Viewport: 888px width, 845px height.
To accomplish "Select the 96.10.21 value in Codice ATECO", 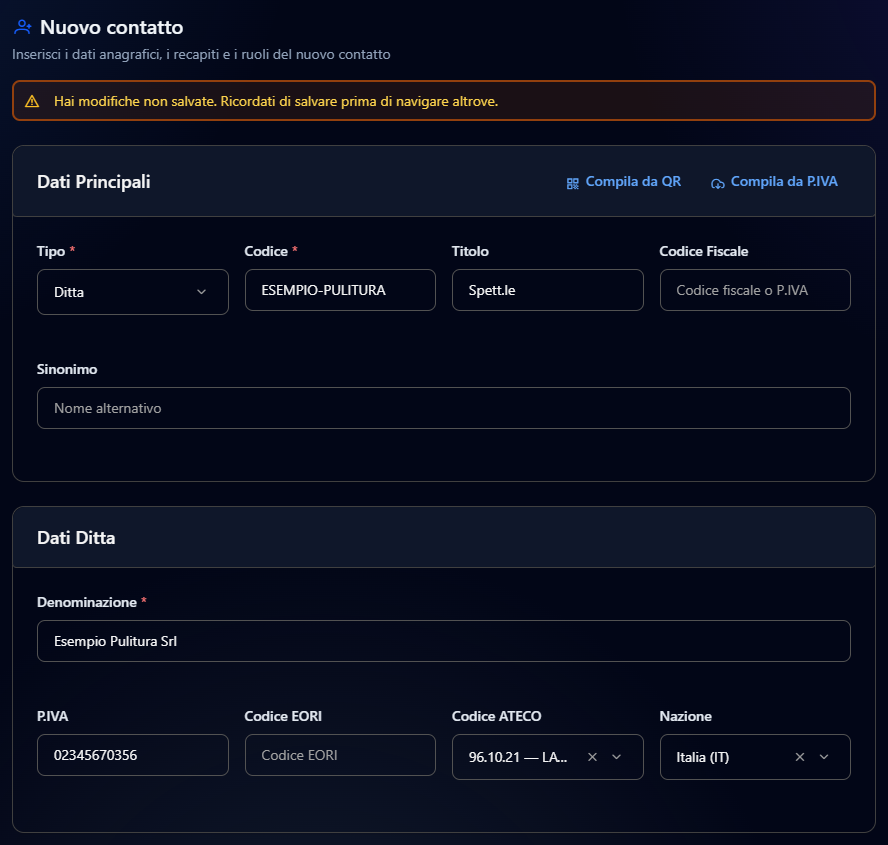I will [x=518, y=757].
